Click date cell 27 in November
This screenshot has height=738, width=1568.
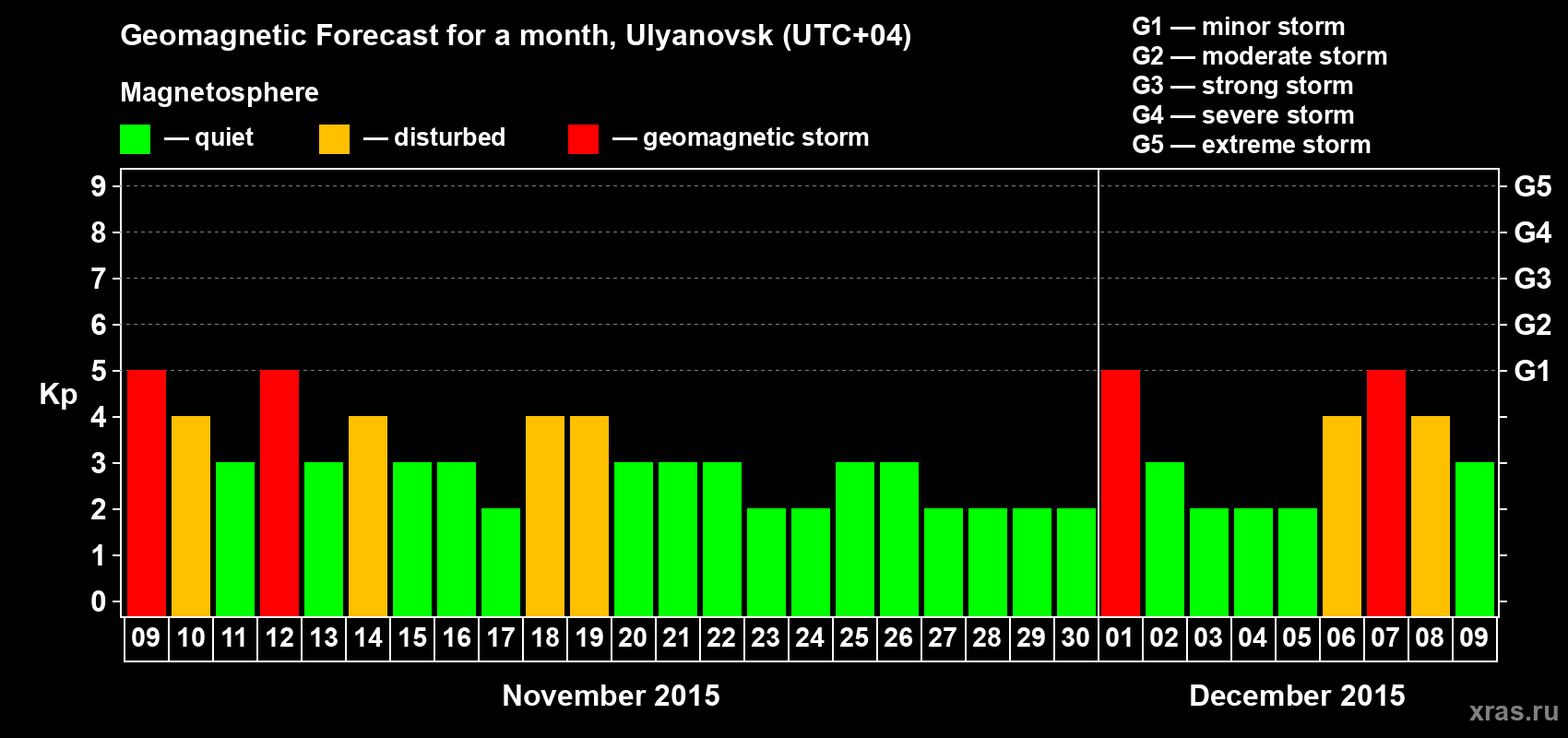944,638
